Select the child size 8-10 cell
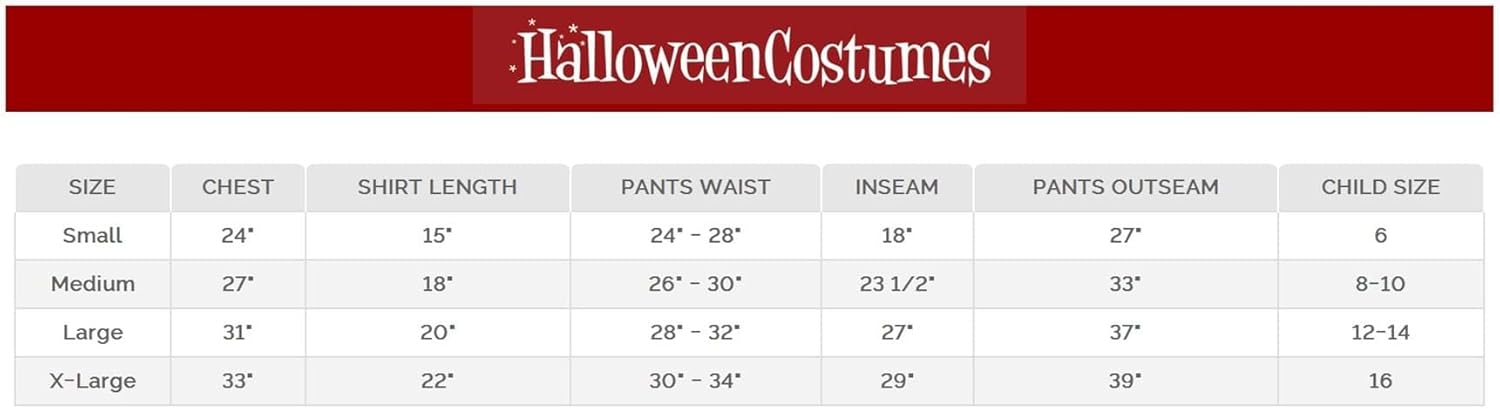This screenshot has height=409, width=1500. [1380, 284]
